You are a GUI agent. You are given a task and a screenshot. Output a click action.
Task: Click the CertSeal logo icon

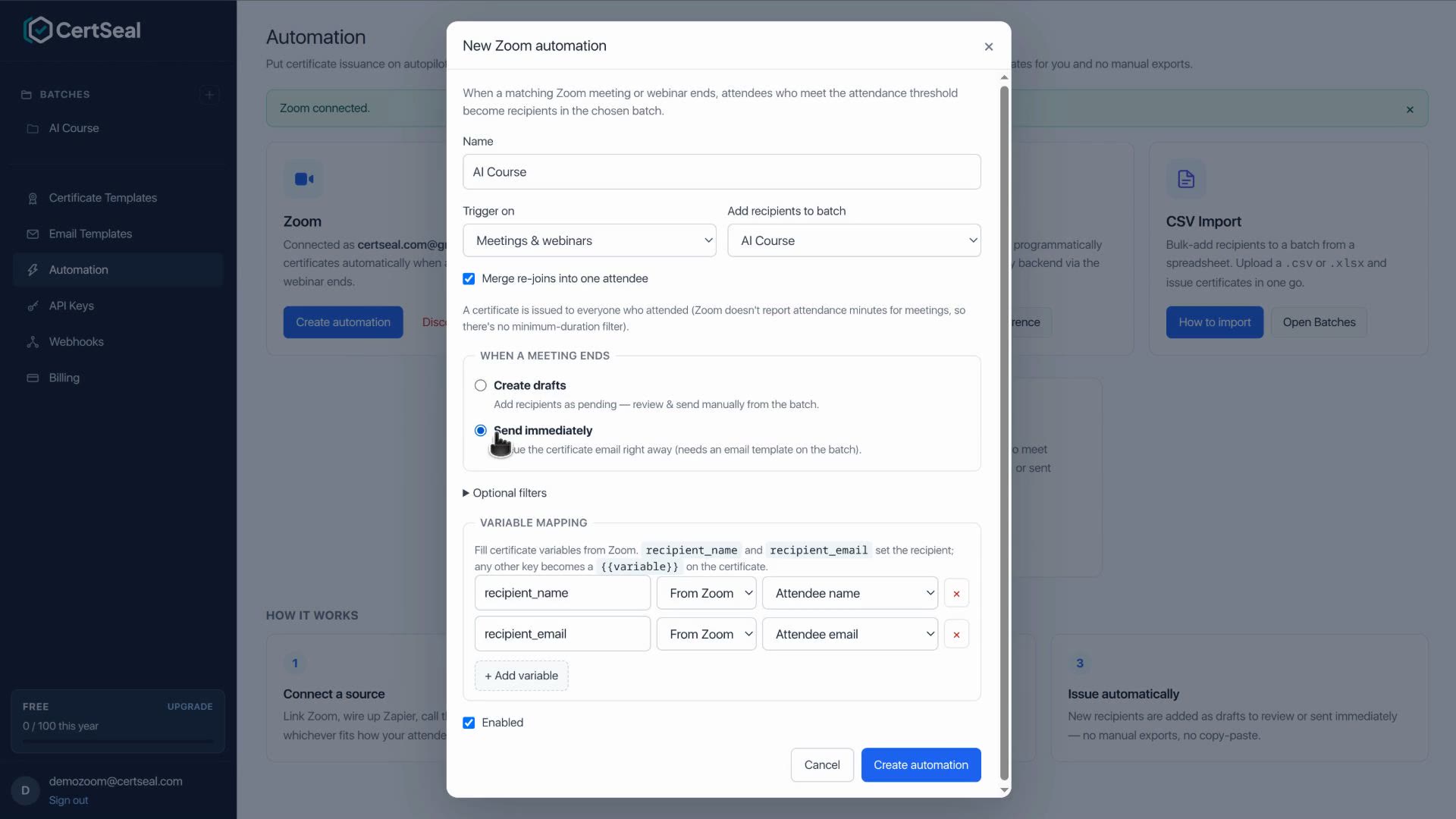(x=38, y=30)
